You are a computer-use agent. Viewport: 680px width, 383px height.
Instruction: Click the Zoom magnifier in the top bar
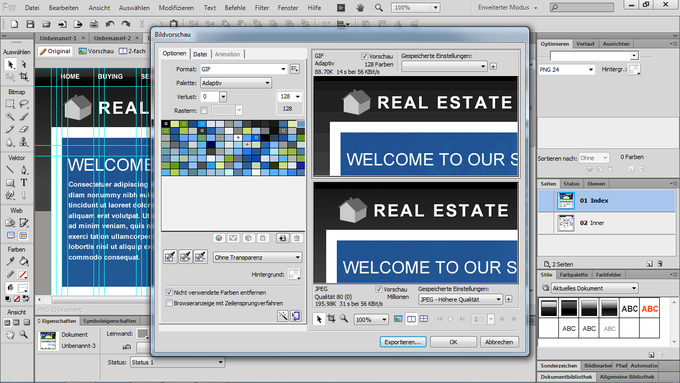[x=379, y=8]
